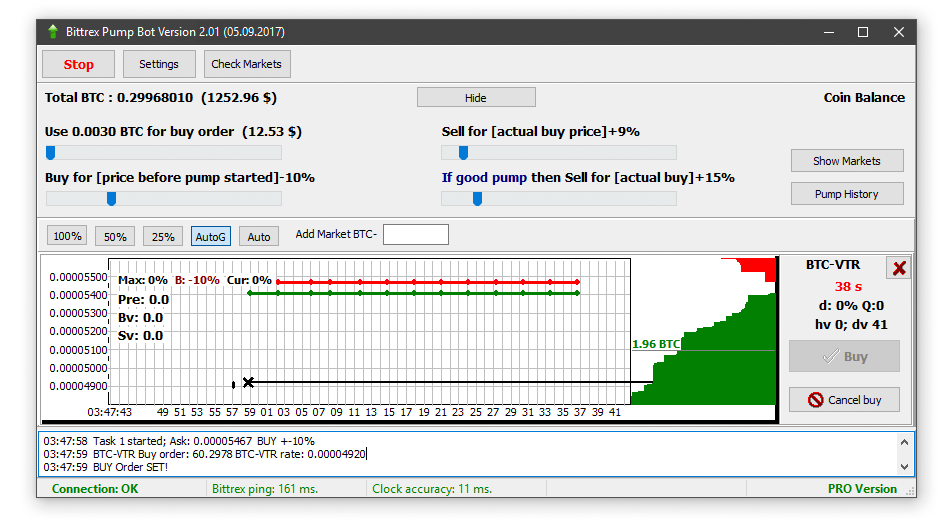Image resolution: width=951 pixels, height=527 pixels.
Task: Click the Cancel buy button
Action: pos(844,400)
